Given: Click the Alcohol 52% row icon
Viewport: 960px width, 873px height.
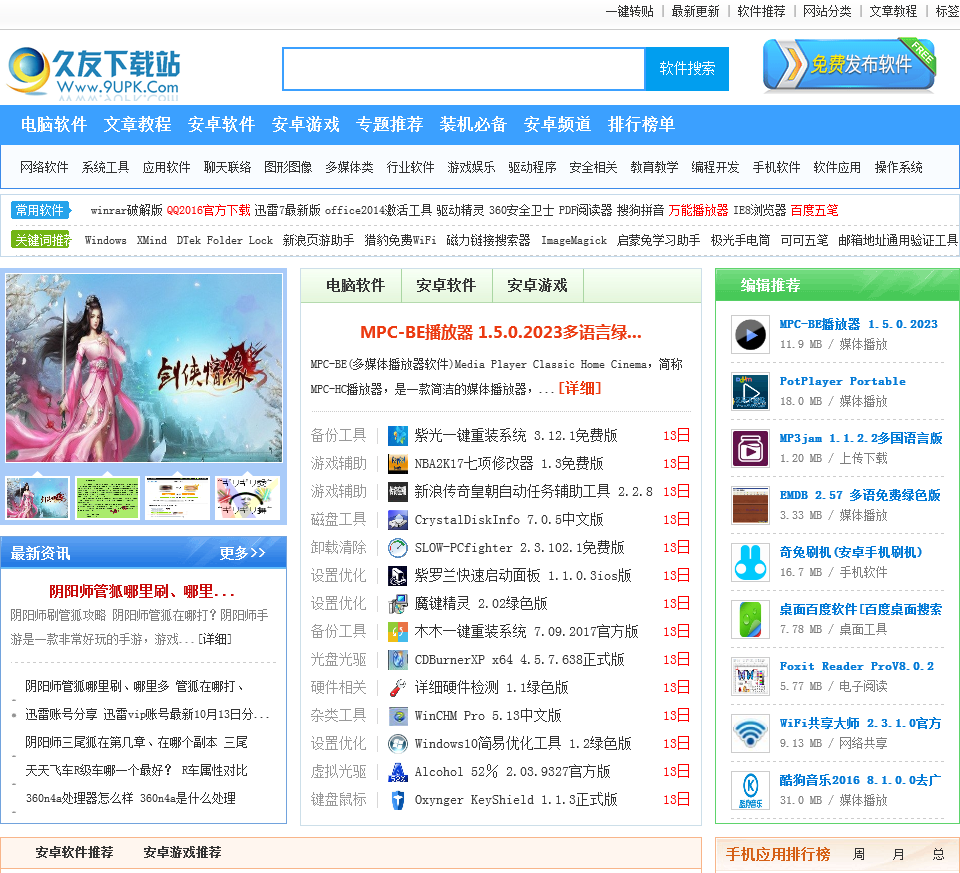Looking at the screenshot, I should [398, 772].
